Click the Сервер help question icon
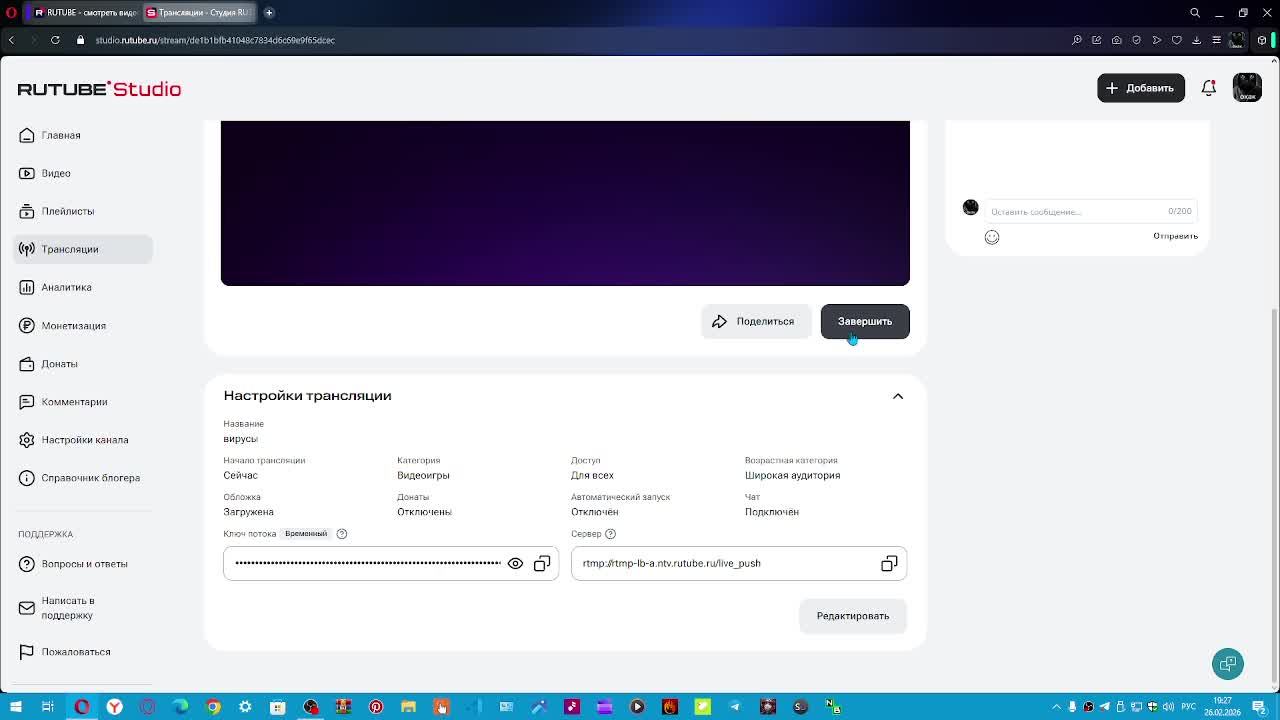 [x=610, y=534]
